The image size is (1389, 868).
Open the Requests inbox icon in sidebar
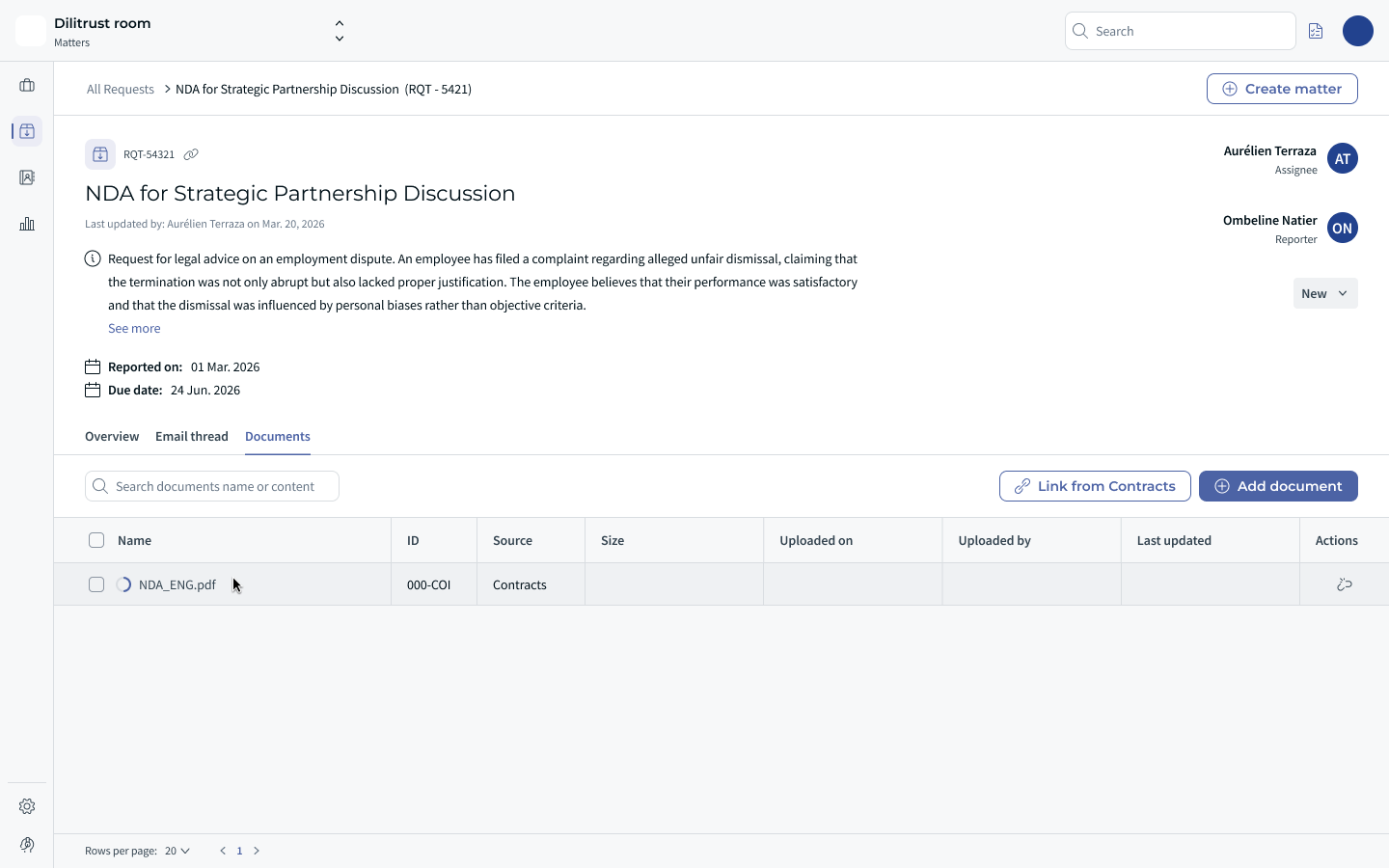point(27,131)
